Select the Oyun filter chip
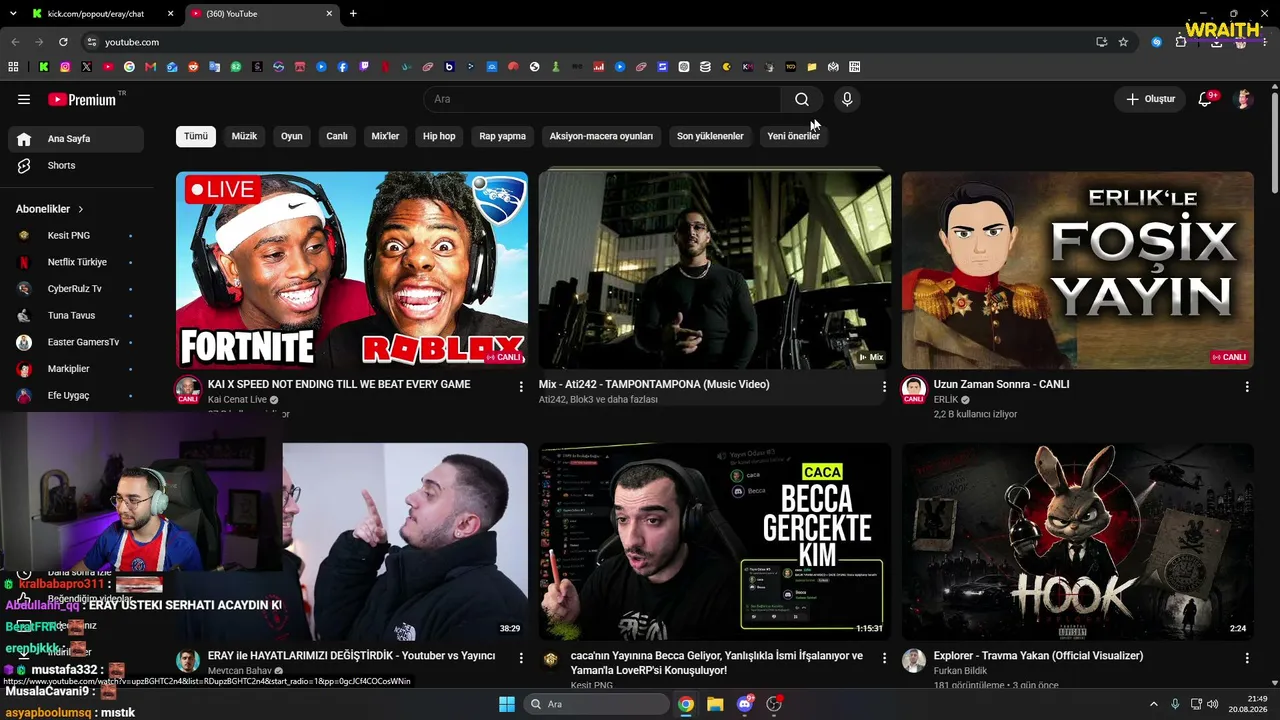This screenshot has width=1280, height=720. point(292,136)
